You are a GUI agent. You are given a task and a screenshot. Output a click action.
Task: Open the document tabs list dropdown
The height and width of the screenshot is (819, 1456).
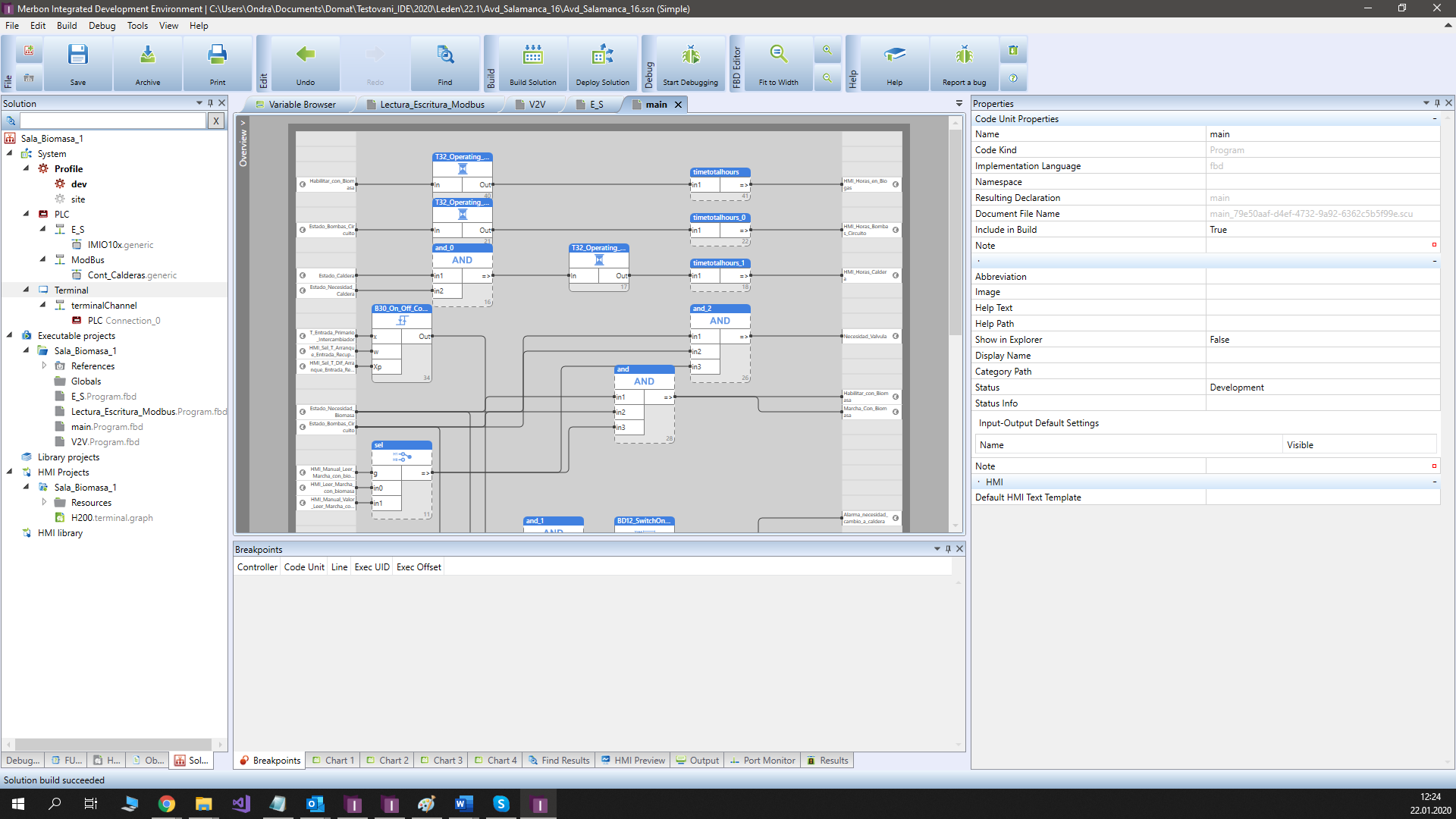959,103
